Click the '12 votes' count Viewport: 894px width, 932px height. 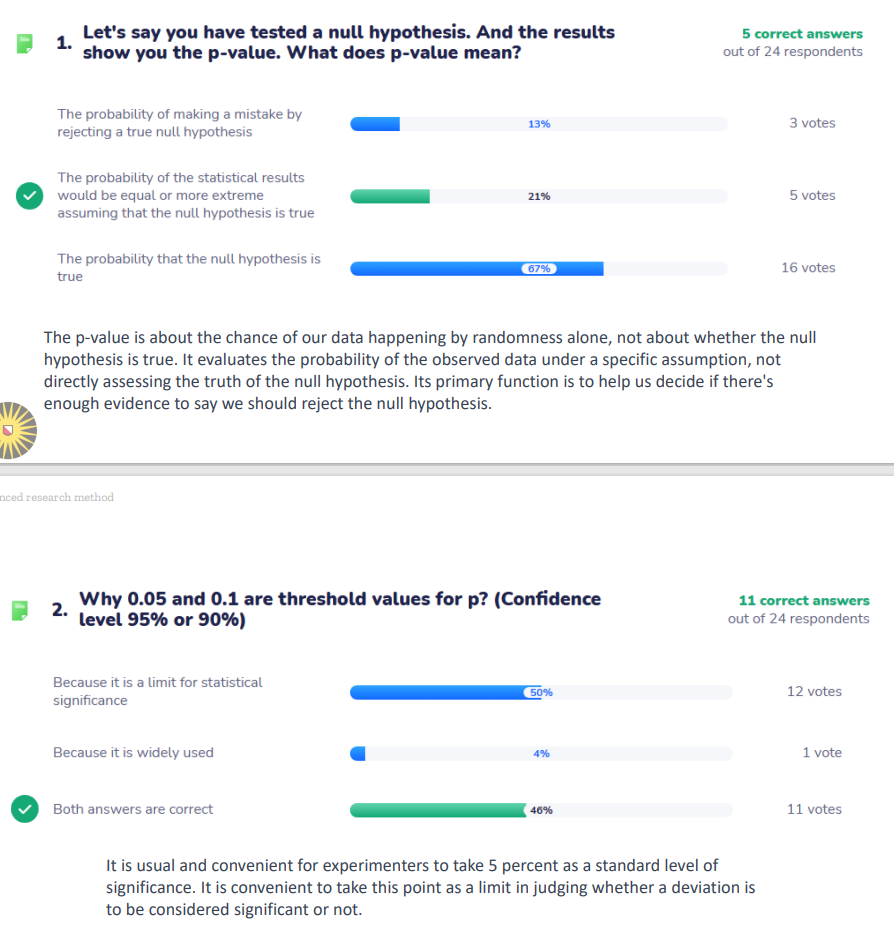pos(814,691)
